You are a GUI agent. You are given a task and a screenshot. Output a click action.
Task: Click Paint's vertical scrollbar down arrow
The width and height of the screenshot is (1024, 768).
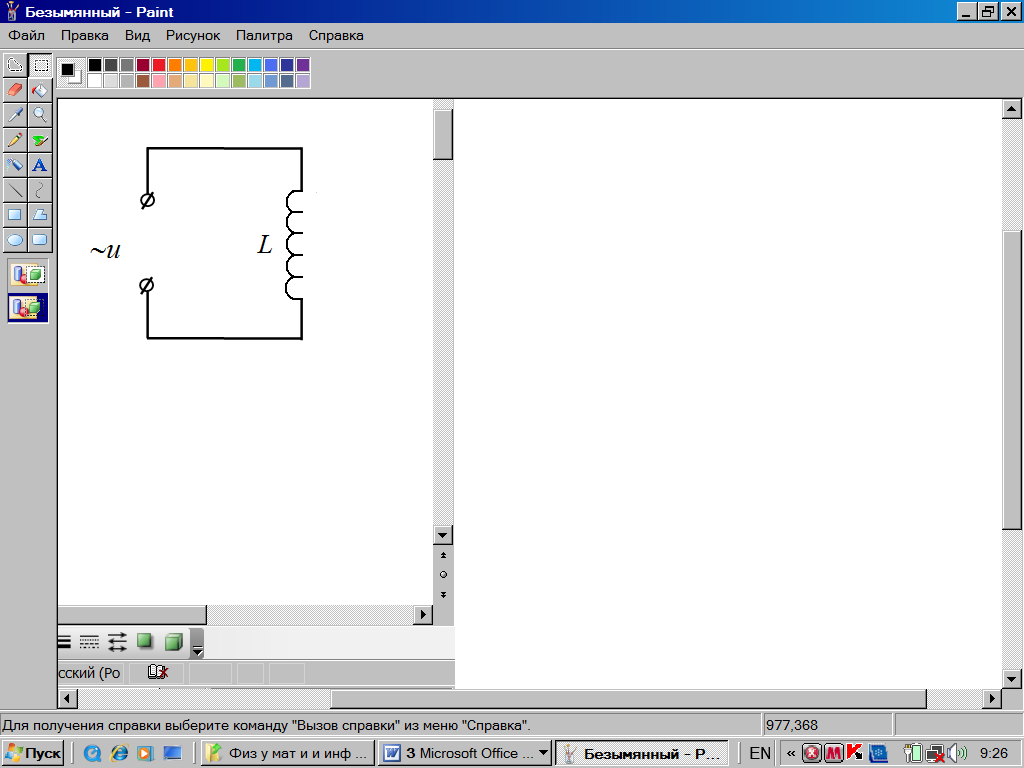1012,679
